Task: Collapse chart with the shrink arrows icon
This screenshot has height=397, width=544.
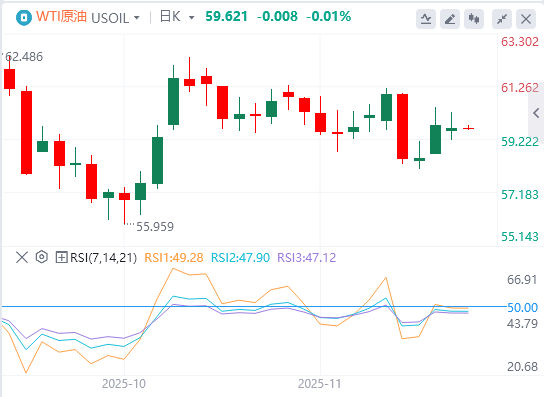Action: pyautogui.click(x=502, y=19)
